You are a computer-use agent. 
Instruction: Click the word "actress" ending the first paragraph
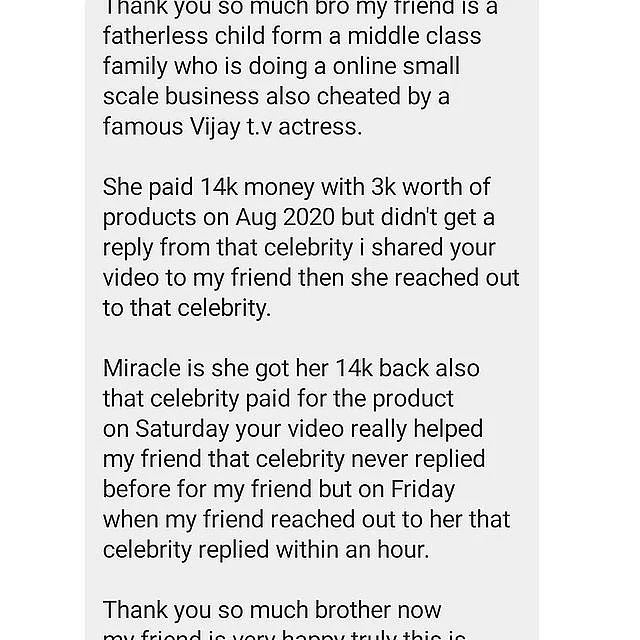320,127
